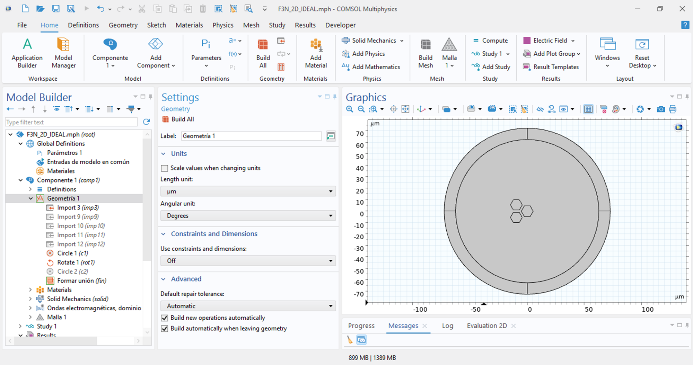This screenshot has width=693, height=365.
Task: Click the Model Builder vertical scrollbar
Action: pos(147,199)
